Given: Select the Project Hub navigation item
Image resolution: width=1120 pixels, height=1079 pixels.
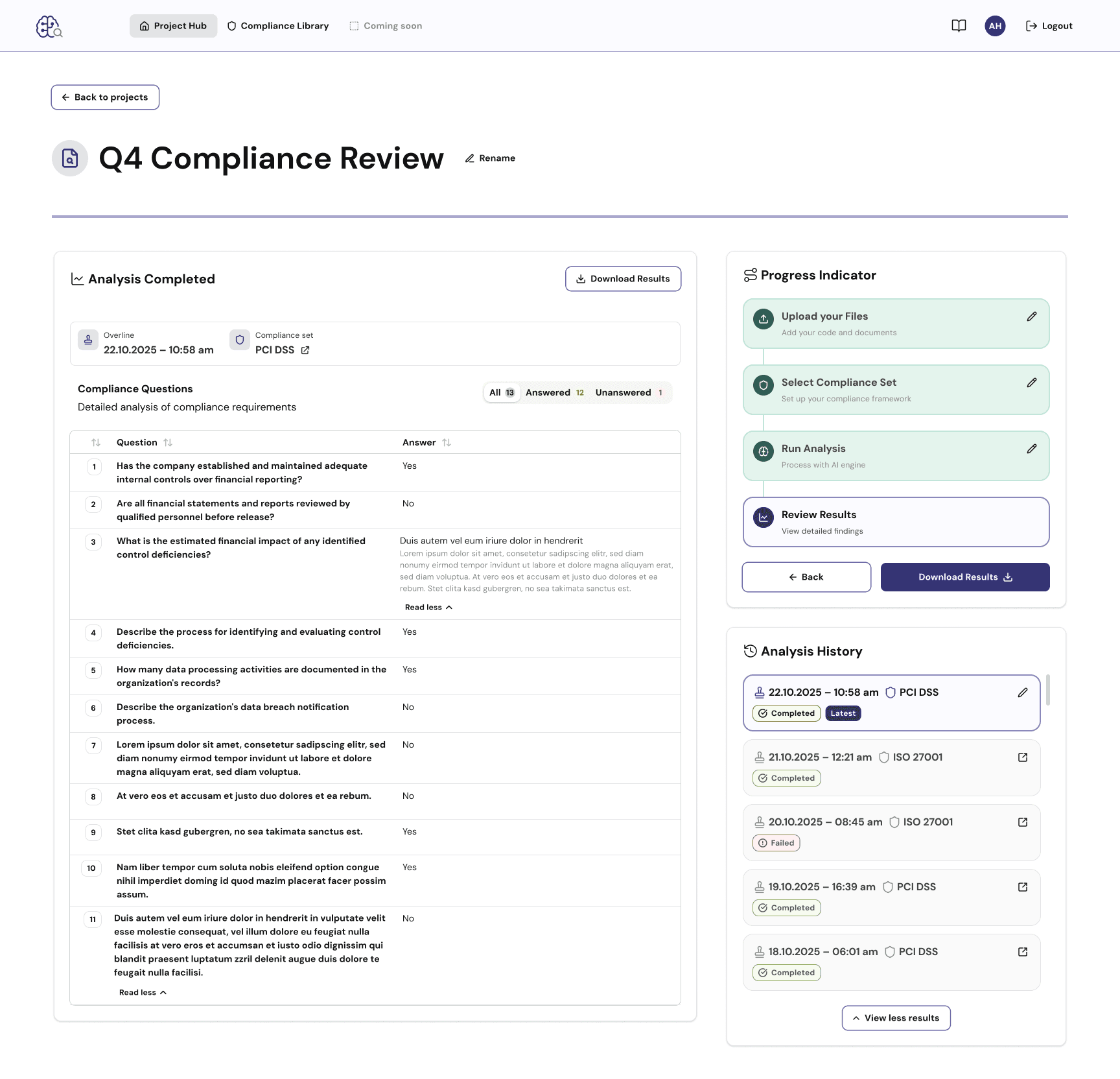Looking at the screenshot, I should click(172, 25).
